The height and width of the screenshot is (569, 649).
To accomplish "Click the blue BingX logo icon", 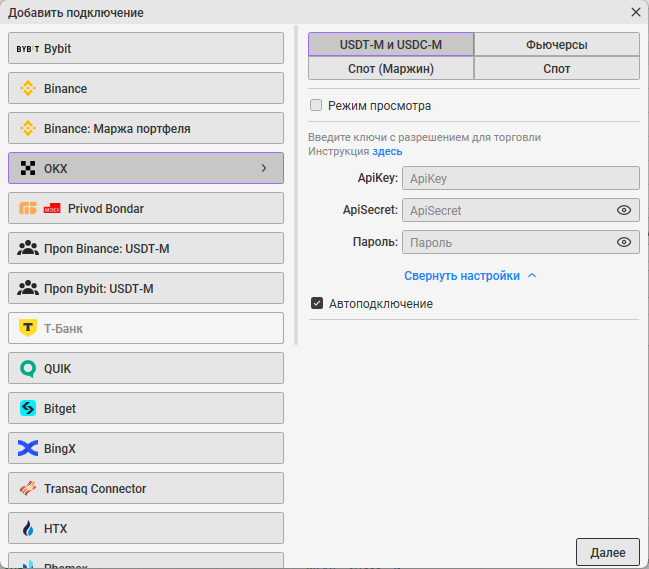I will 28,448.
